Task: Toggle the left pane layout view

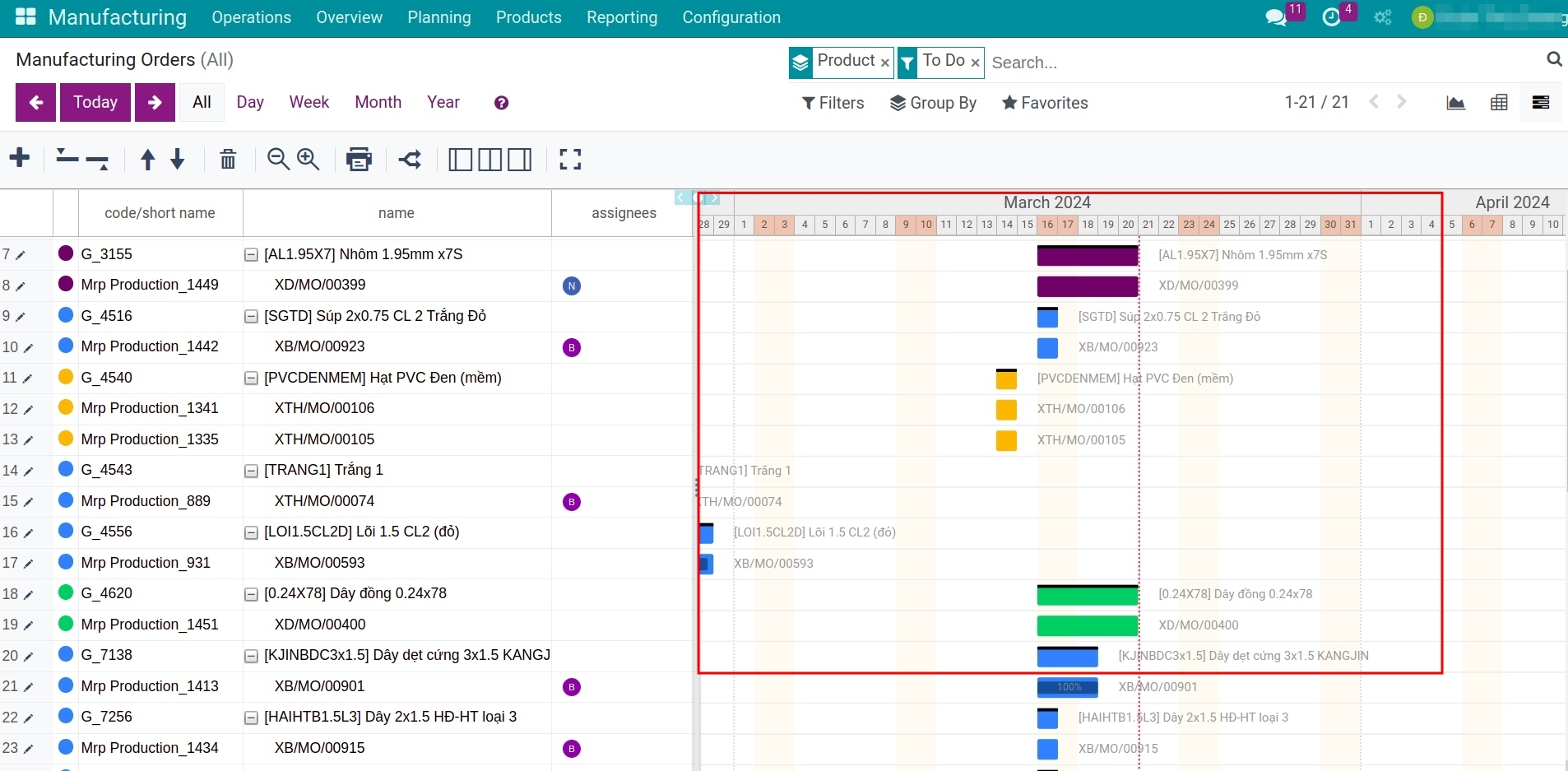Action: tap(460, 159)
